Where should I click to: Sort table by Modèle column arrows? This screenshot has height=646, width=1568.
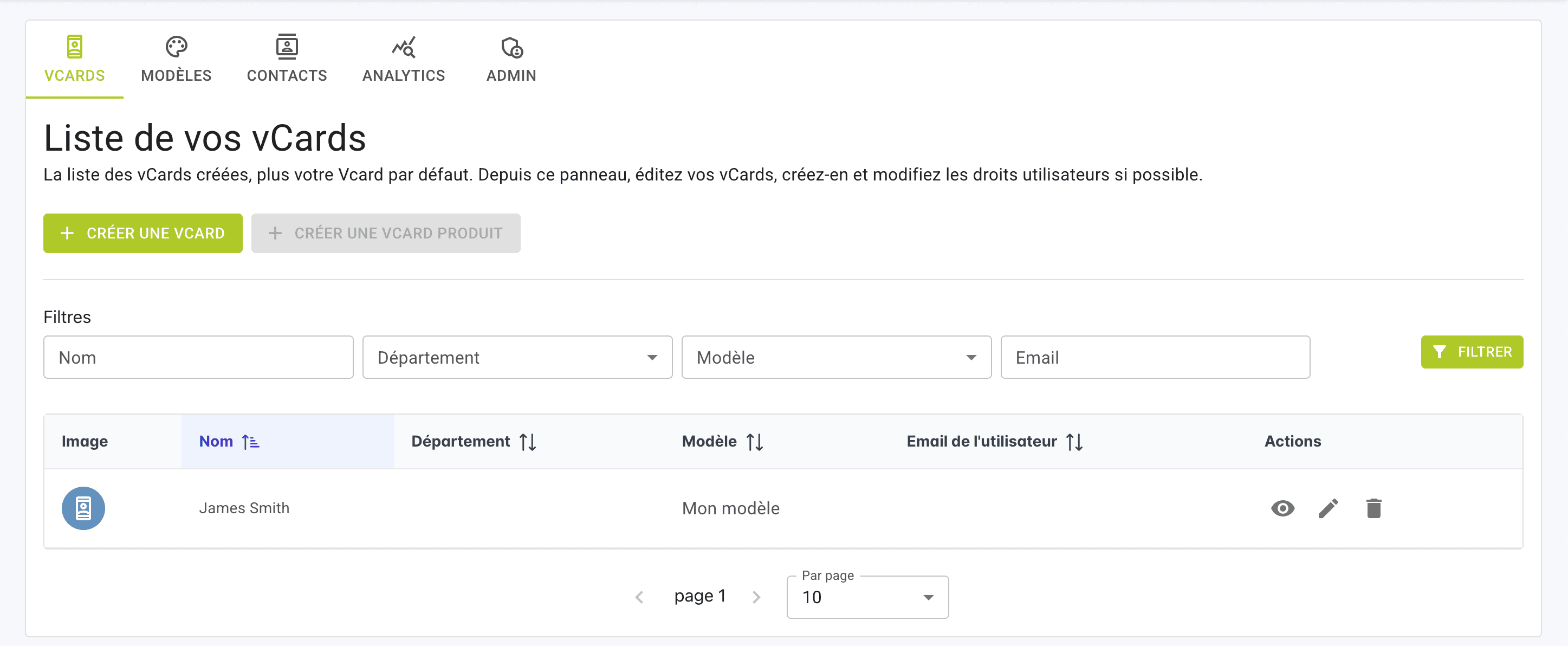coord(754,442)
